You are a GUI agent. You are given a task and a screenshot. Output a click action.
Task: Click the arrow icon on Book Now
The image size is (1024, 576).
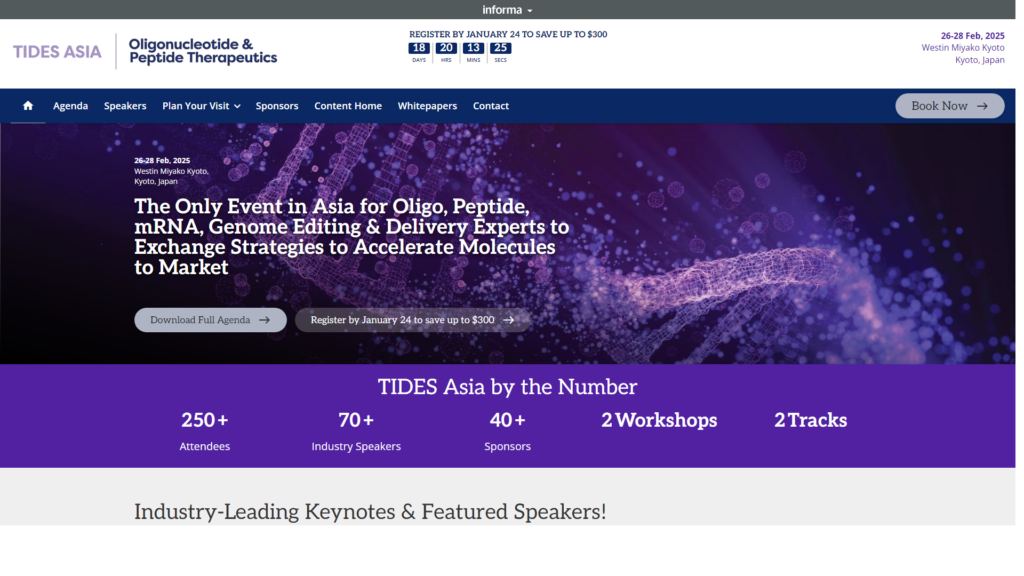click(x=982, y=106)
